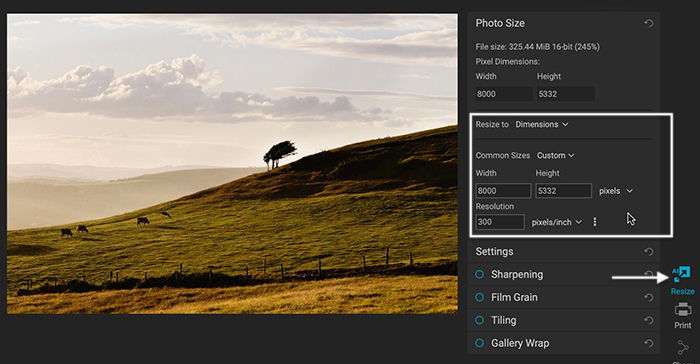700x364 pixels.
Task: Change the pixels/inch resolution unit dropdown
Action: pyautogui.click(x=557, y=222)
